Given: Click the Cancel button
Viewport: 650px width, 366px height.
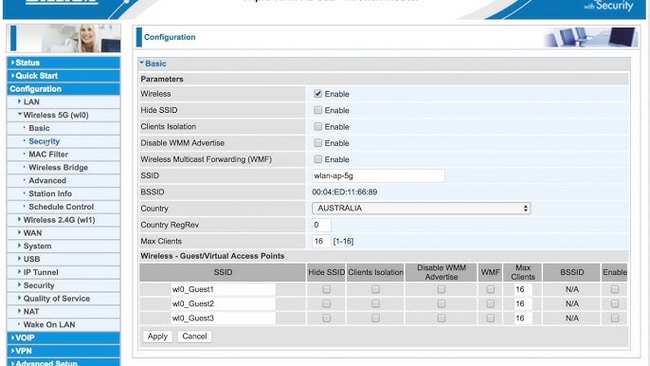Looking at the screenshot, I should (194, 336).
